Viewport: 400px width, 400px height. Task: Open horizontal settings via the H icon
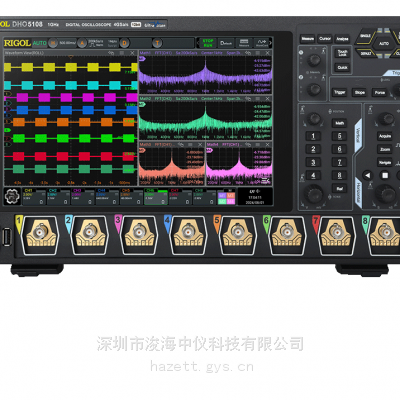(x=53, y=43)
